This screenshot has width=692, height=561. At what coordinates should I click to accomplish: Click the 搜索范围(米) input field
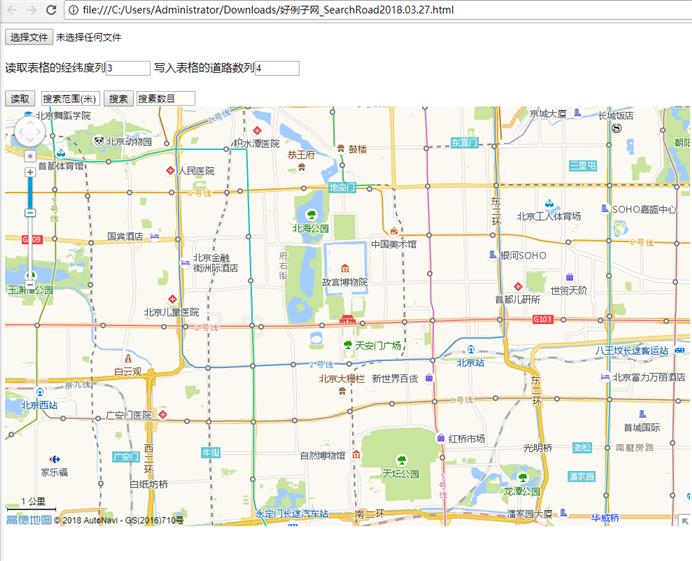pyautogui.click(x=70, y=98)
